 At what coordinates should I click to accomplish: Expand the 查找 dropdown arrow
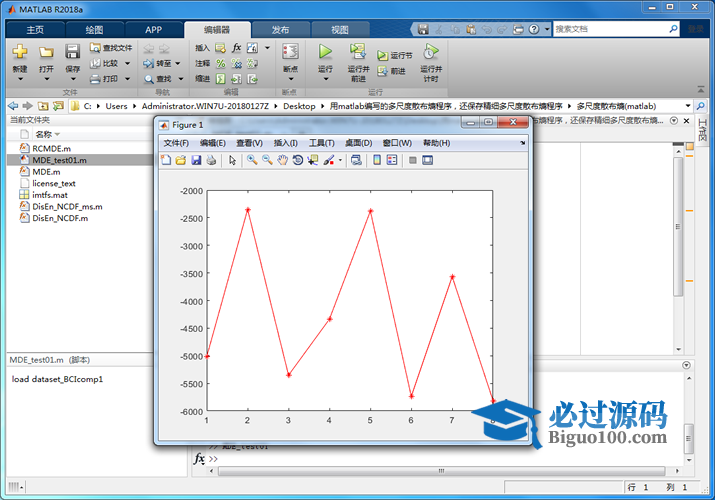tap(181, 79)
